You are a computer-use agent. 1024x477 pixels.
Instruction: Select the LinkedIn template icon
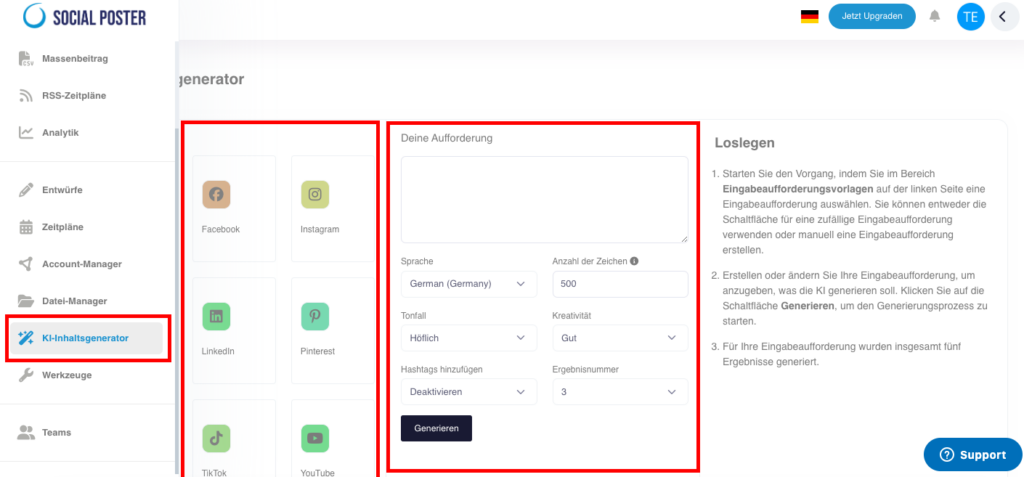216,316
